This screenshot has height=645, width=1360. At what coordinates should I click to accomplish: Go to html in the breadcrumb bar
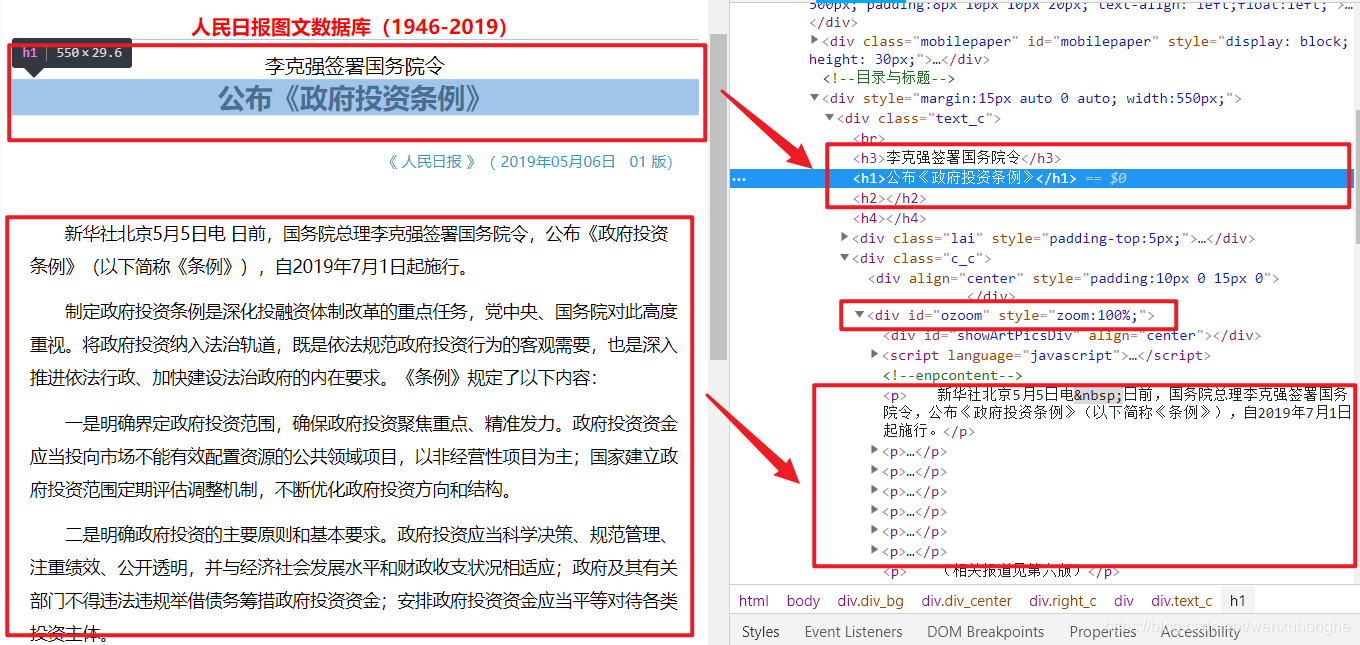(754, 601)
